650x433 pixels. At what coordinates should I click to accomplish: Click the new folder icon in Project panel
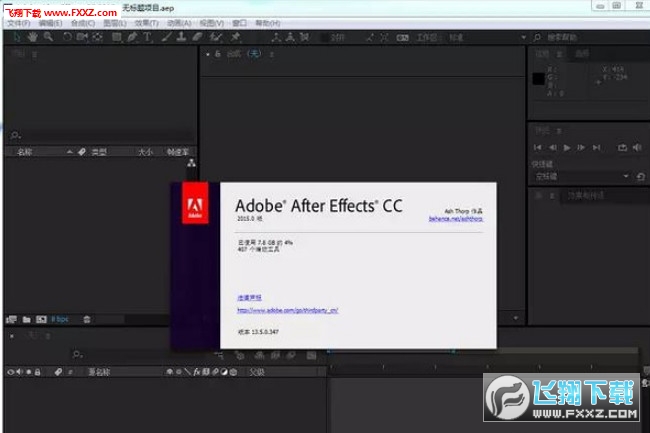tap(25, 319)
